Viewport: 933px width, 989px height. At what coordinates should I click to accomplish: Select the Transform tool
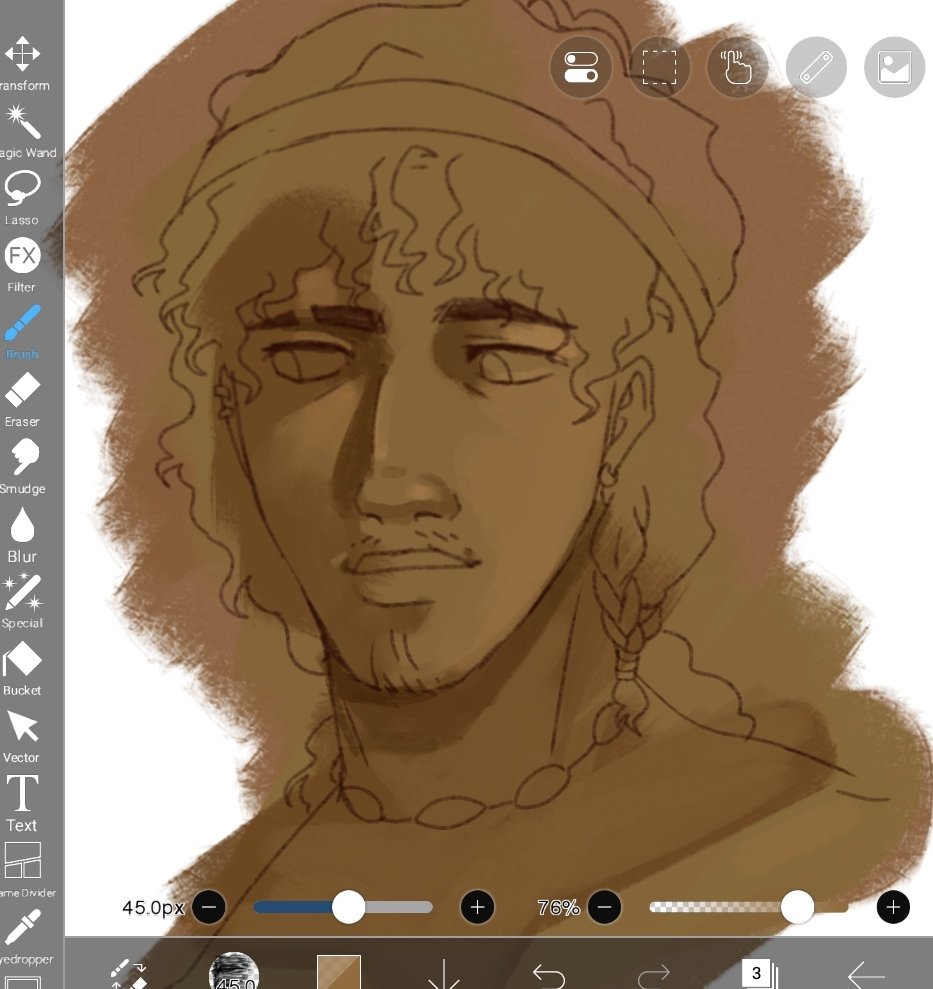23,63
